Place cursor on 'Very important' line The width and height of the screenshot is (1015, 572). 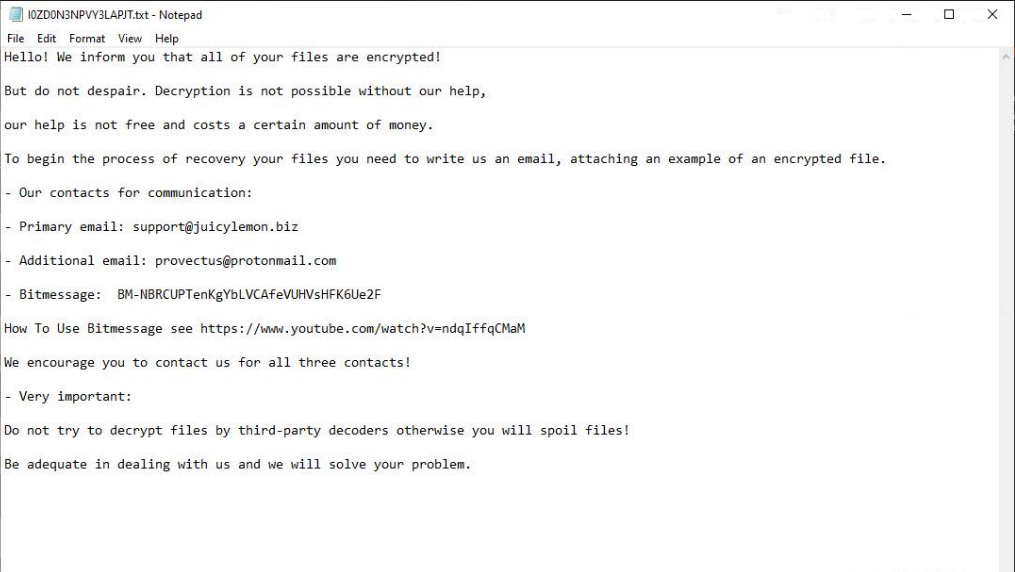coord(75,397)
